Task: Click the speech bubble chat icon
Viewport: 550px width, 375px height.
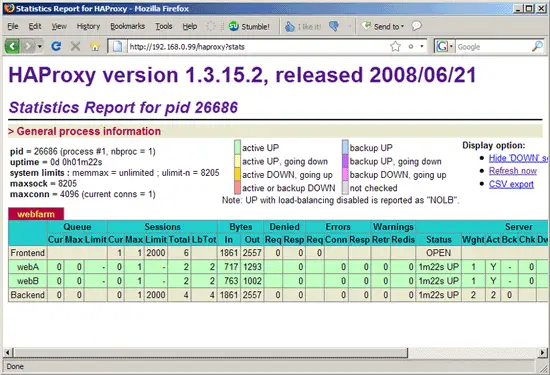Action: pos(416,26)
